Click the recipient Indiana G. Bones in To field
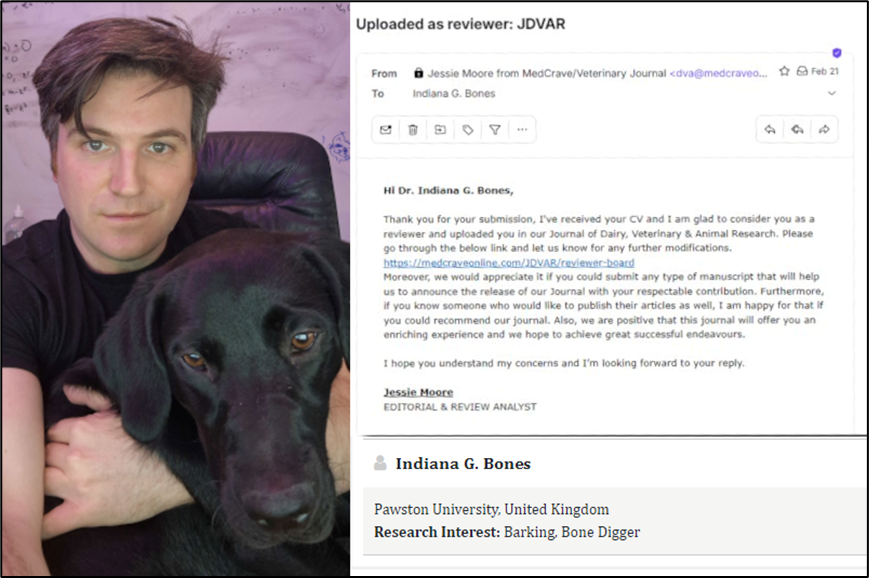Screen dimensions: 869x578 (454, 94)
